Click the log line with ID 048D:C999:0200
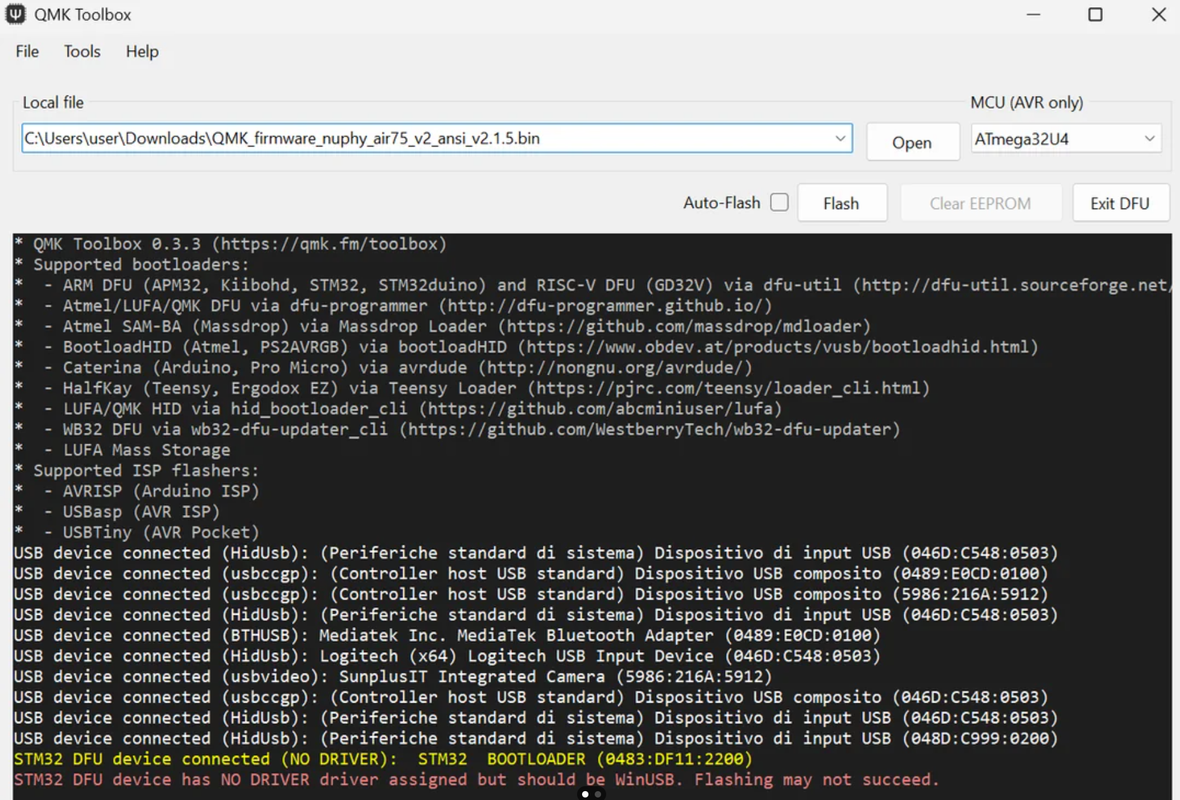 pos(536,738)
